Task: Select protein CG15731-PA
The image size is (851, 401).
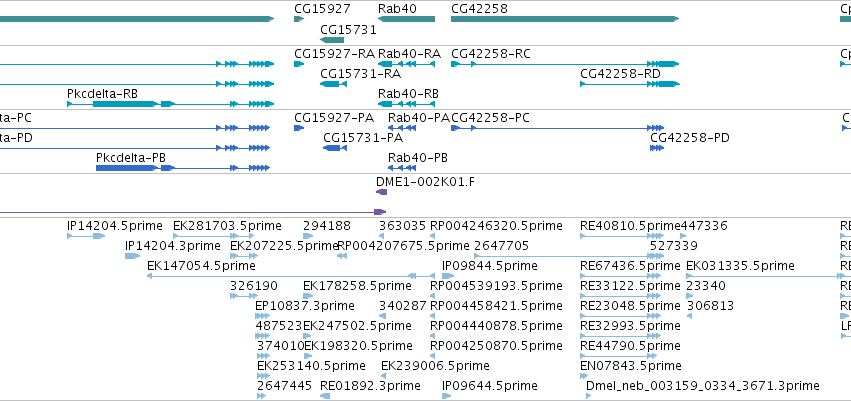Action: pos(363,138)
